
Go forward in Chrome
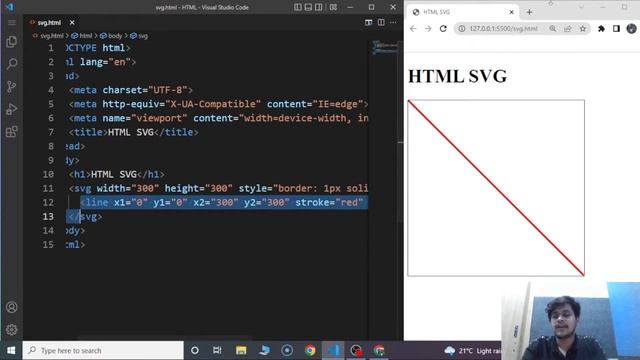click(x=428, y=29)
